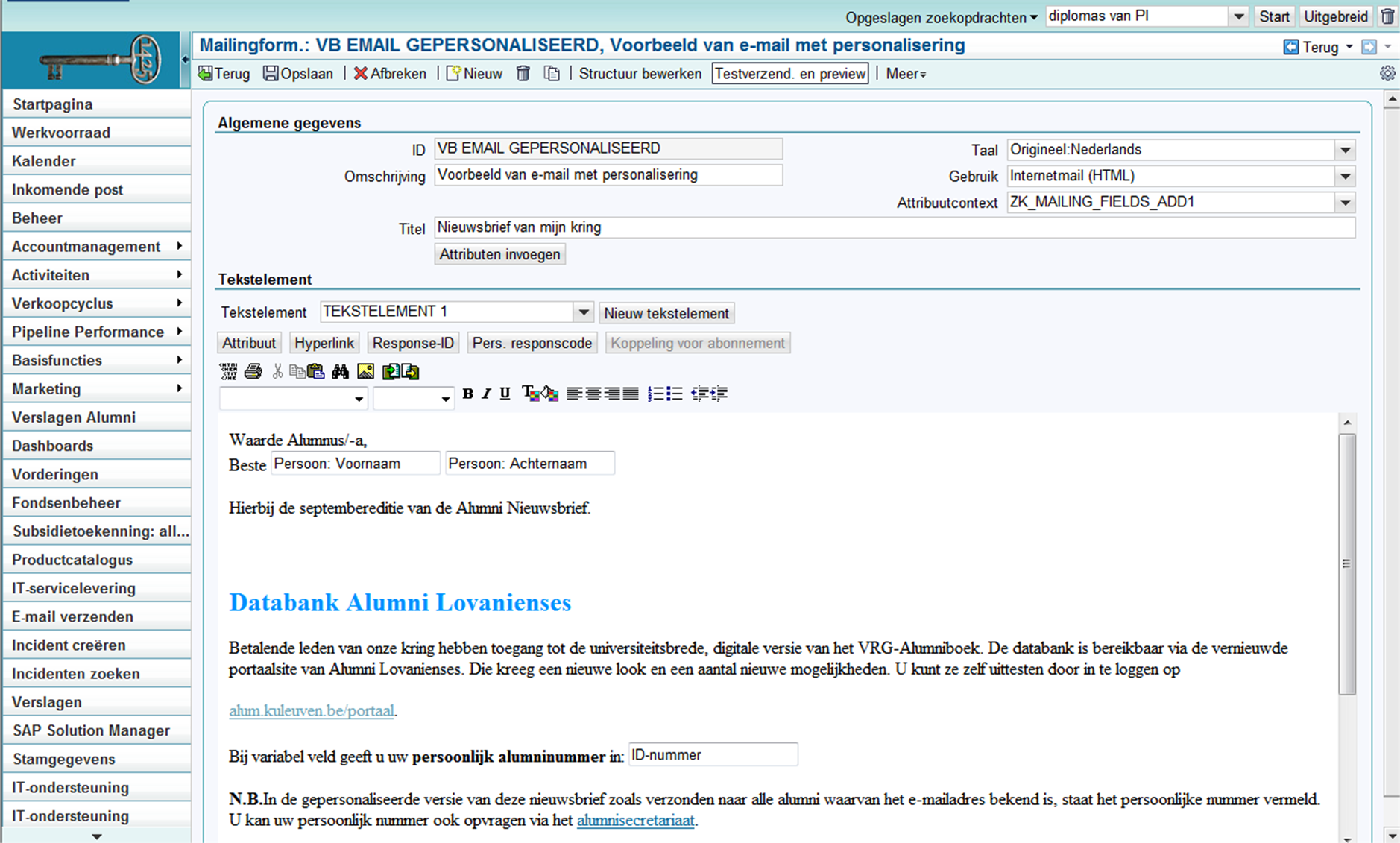
Task: Toggle bold formatting
Action: click(467, 394)
